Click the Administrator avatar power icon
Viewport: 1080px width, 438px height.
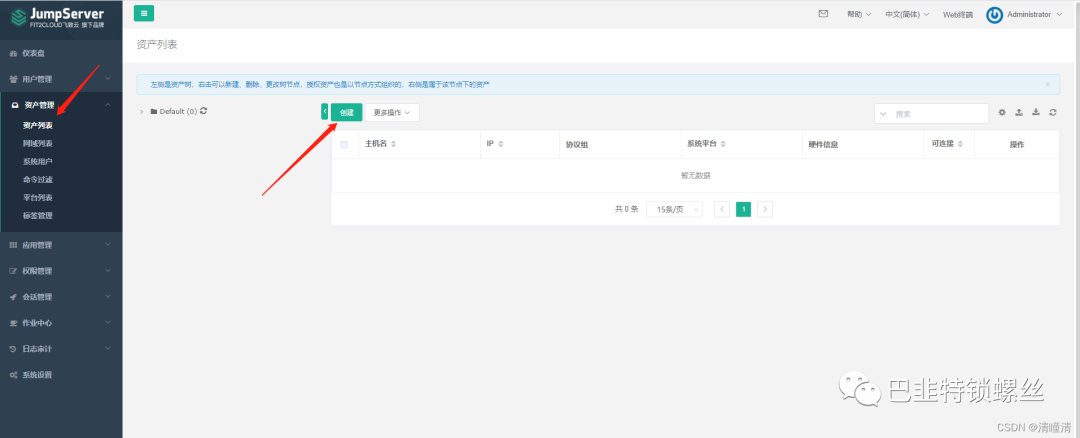click(x=994, y=14)
